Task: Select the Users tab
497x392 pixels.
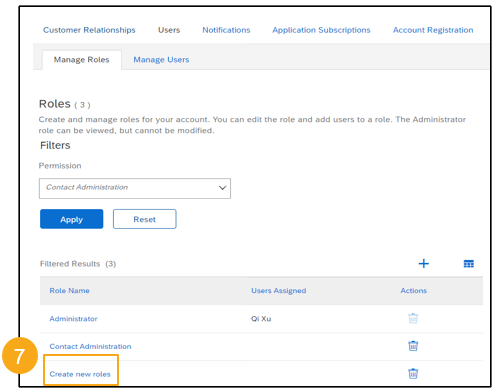Action: (x=169, y=30)
